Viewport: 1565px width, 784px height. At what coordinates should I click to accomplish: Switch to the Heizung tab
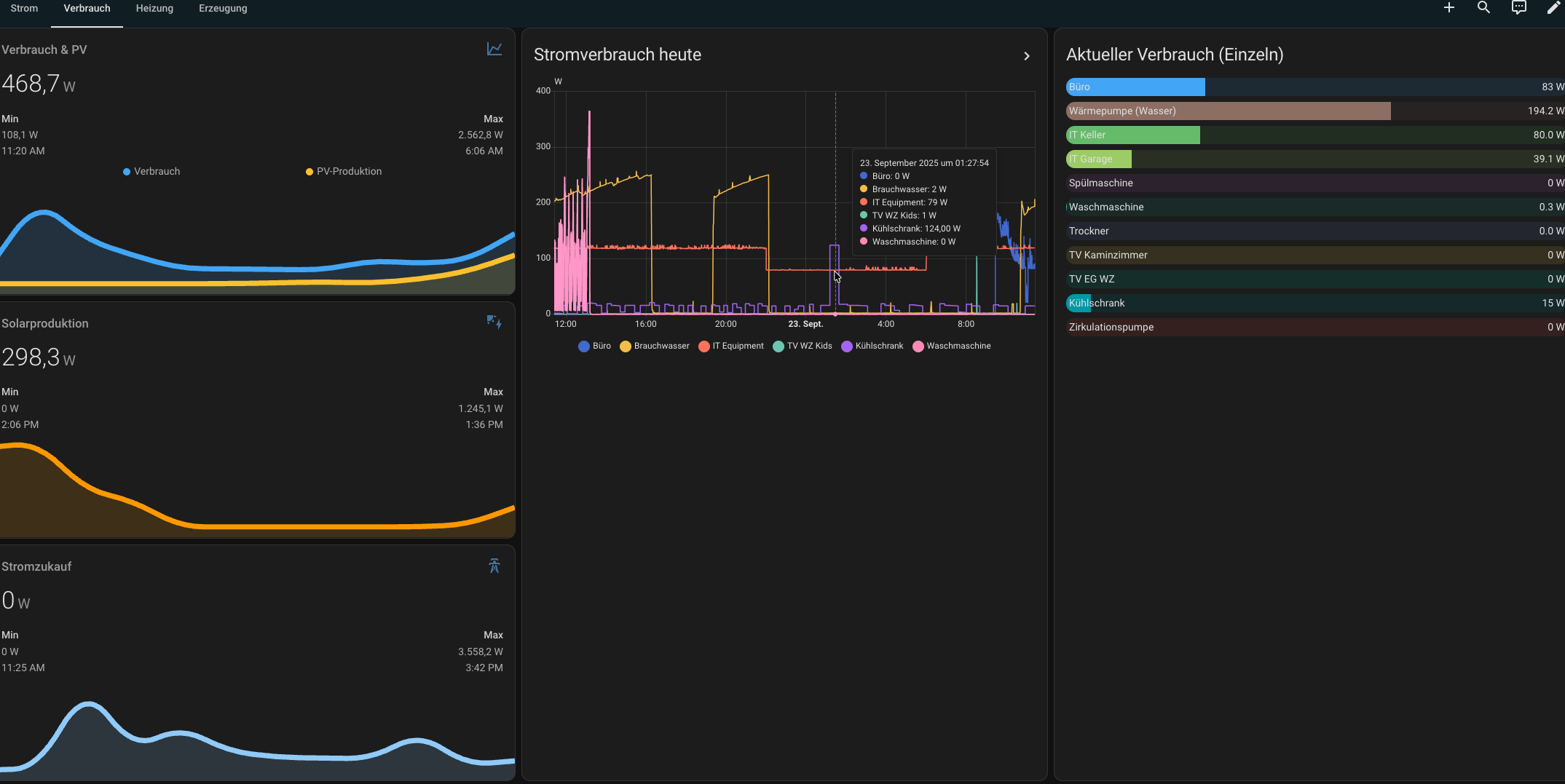click(x=154, y=9)
